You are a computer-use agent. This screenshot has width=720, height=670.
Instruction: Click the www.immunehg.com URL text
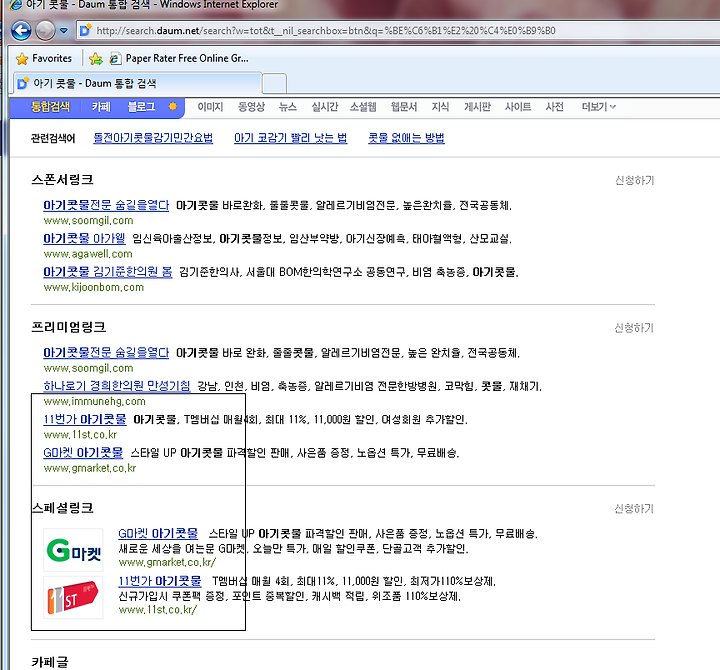click(95, 401)
